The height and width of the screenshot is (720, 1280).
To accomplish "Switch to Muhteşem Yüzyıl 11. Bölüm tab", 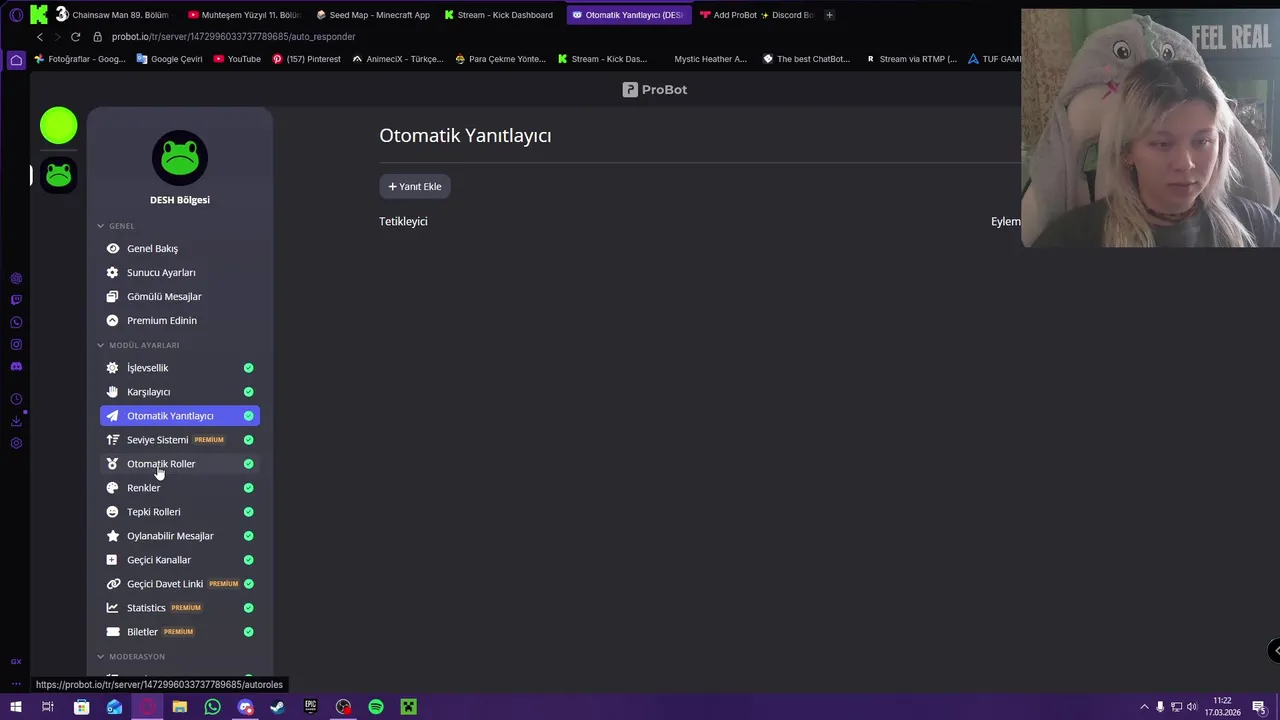I will 243,15.
